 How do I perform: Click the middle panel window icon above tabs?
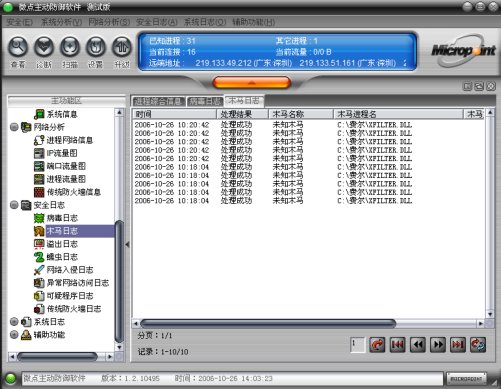[479, 86]
